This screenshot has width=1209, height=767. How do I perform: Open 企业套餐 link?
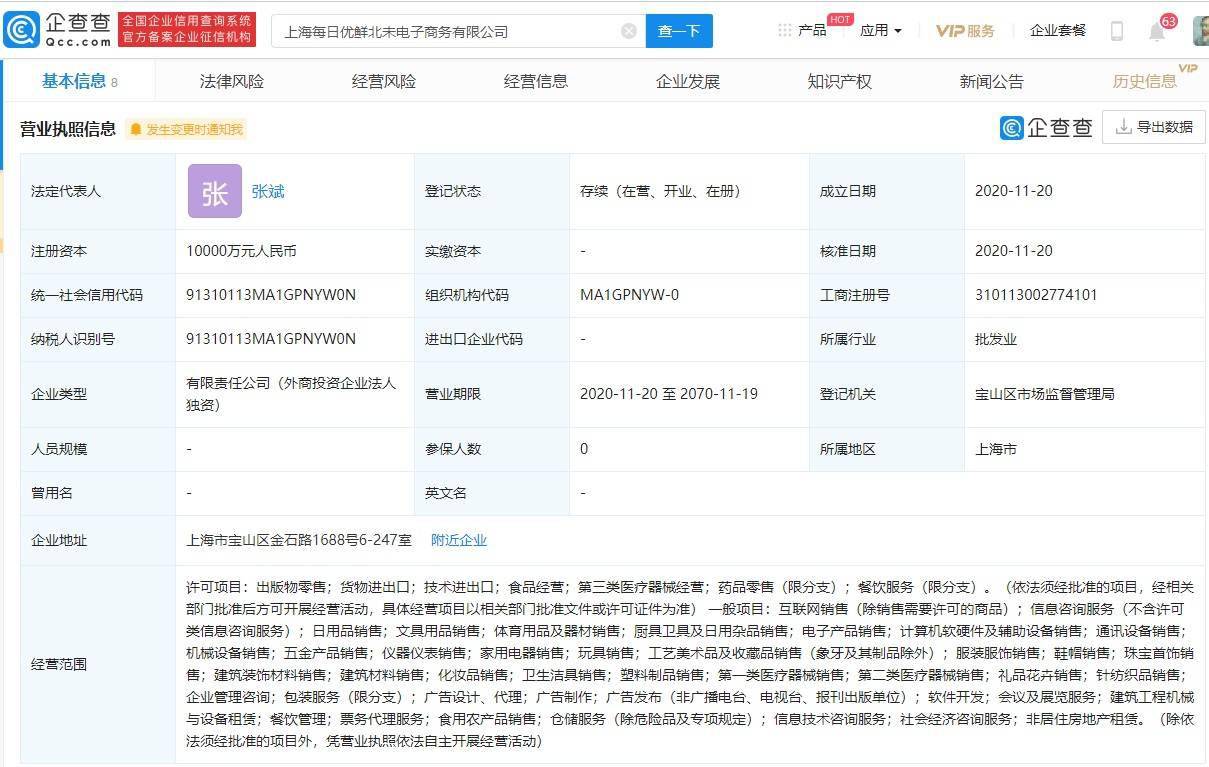coord(1058,31)
